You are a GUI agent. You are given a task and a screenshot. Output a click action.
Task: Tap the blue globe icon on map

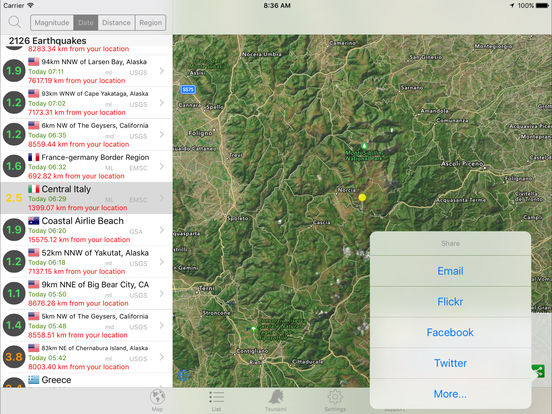click(x=183, y=375)
